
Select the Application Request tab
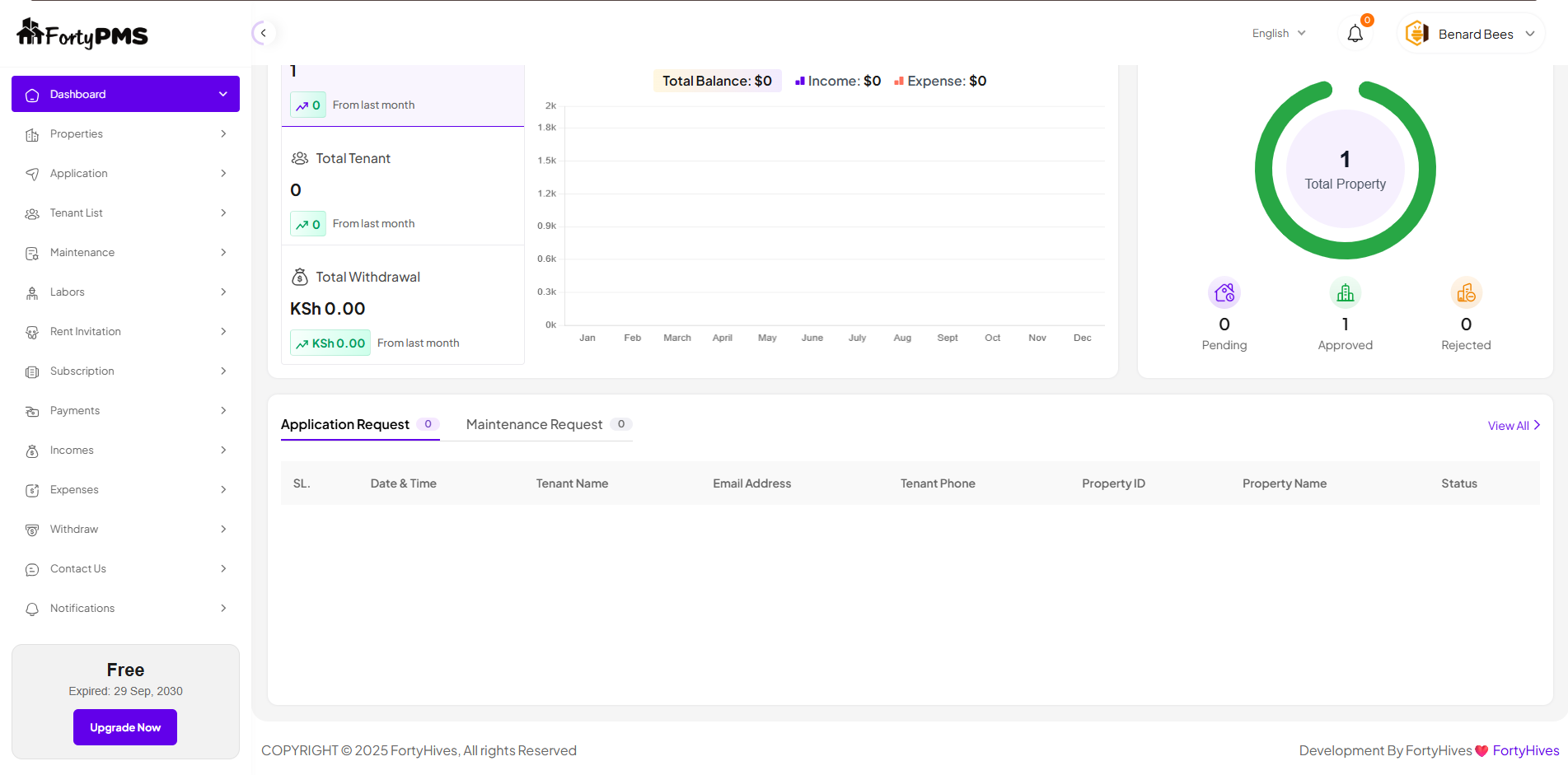click(345, 424)
